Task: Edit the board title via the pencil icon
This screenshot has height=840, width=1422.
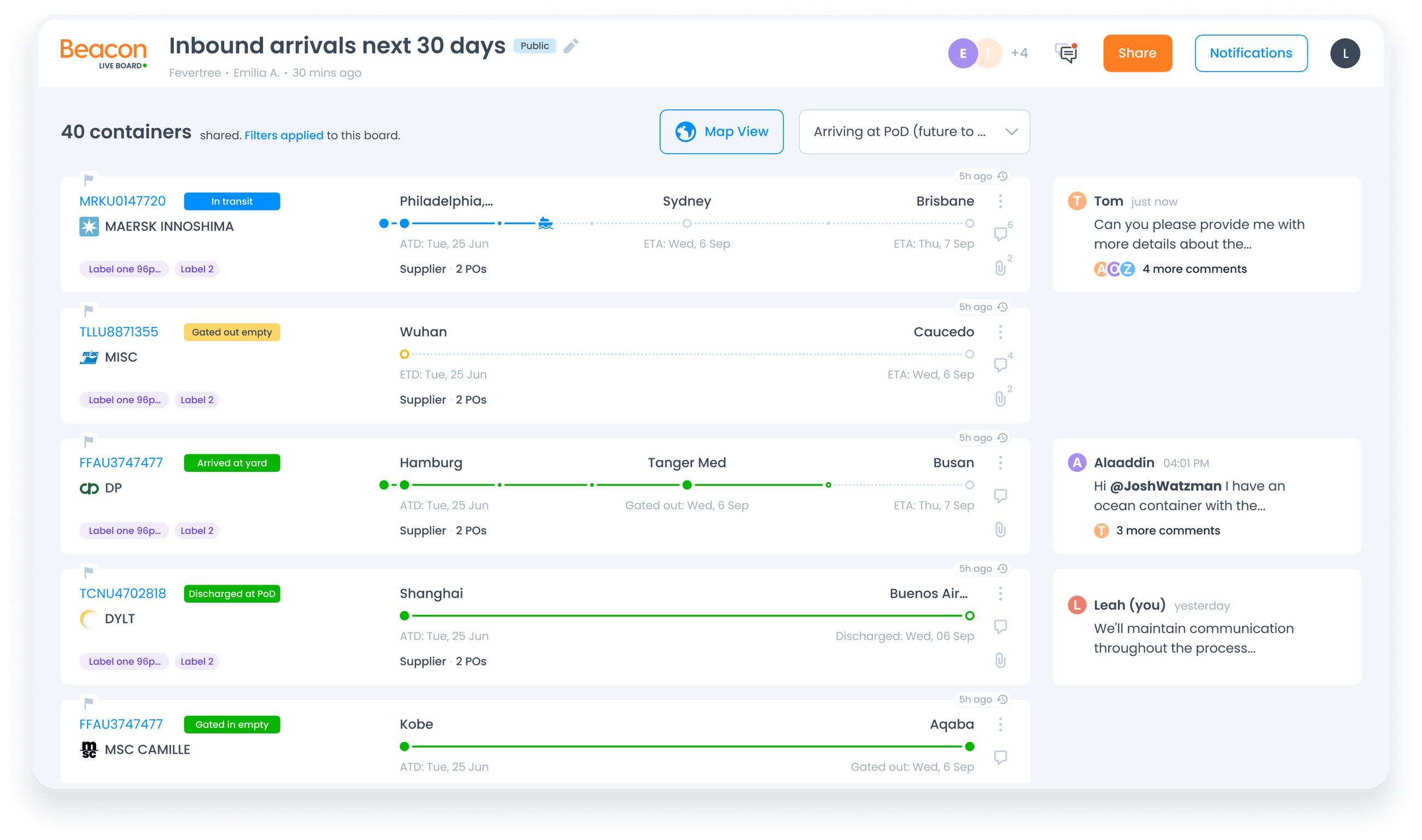Action: coord(570,46)
